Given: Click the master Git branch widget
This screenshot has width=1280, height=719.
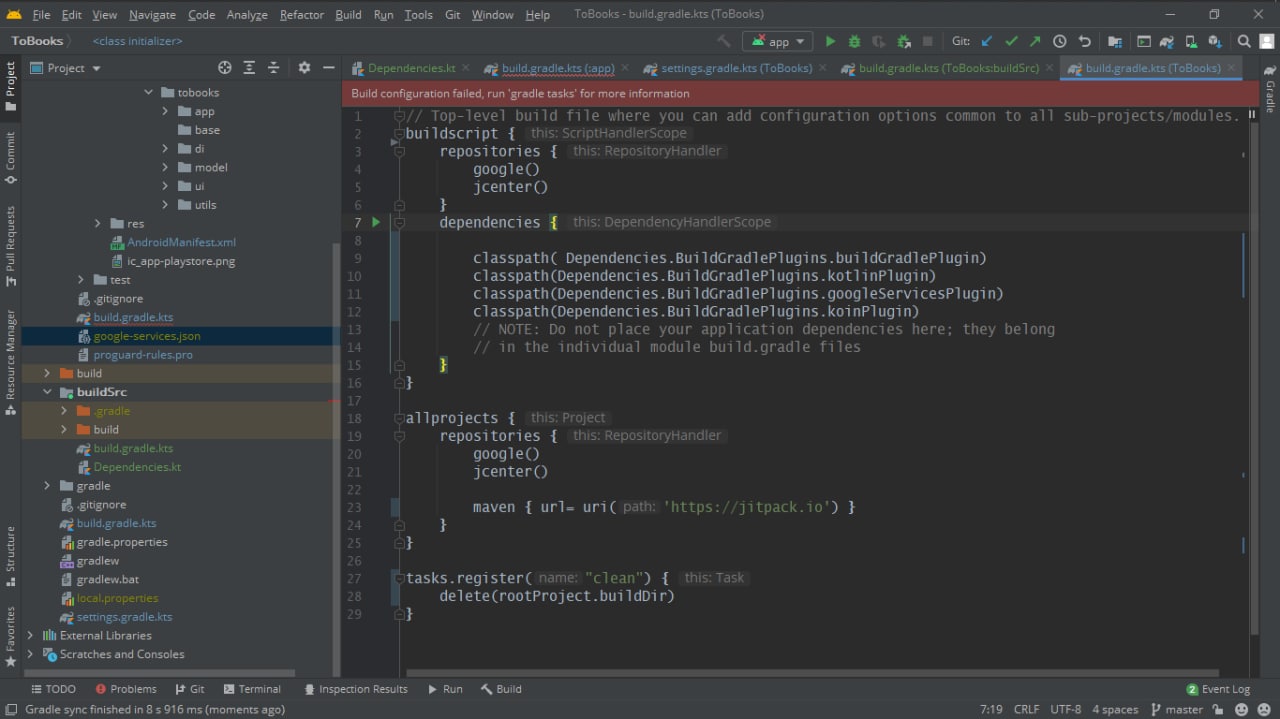Looking at the screenshot, I should pyautogui.click(x=1177, y=709).
